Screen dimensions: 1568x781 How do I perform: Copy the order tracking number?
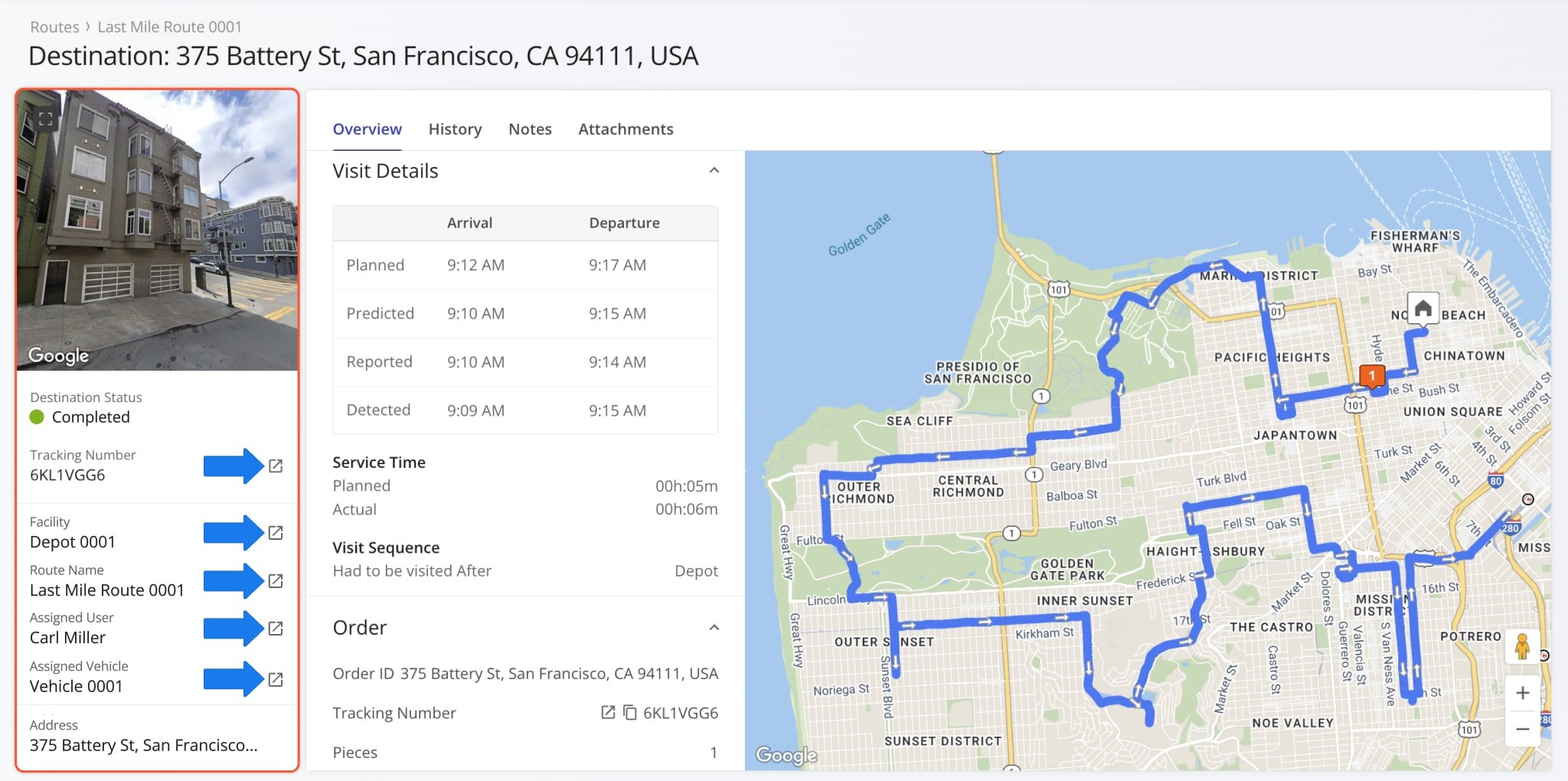point(629,713)
